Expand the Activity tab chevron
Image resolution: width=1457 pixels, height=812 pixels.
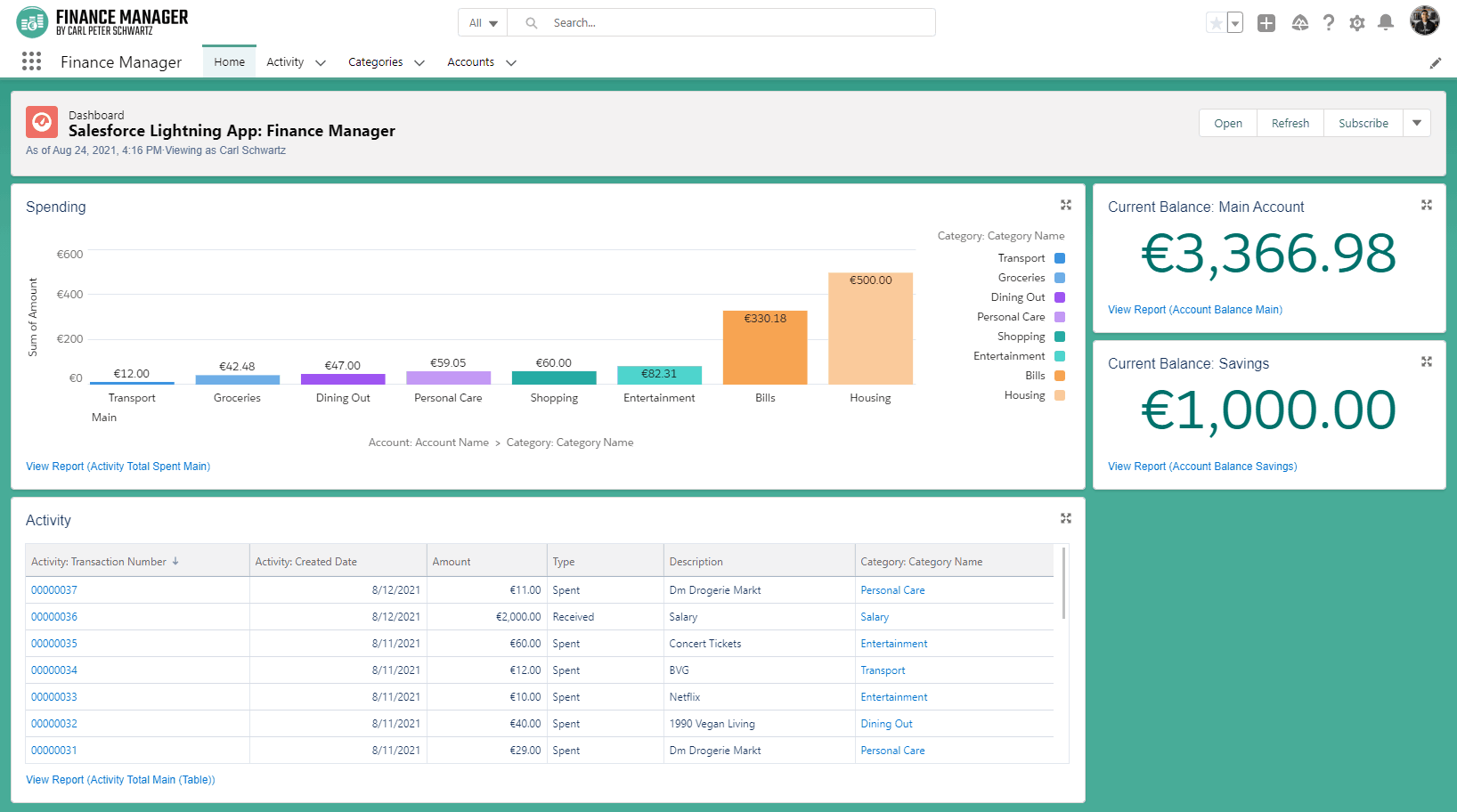321,62
